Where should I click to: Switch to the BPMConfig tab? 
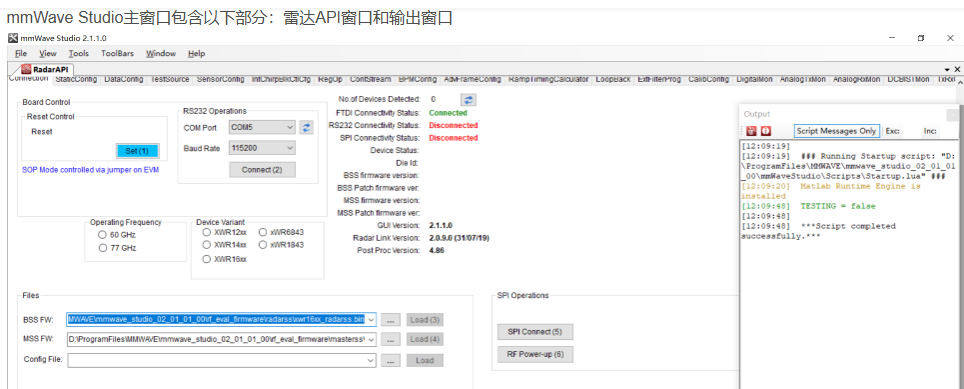click(x=417, y=79)
